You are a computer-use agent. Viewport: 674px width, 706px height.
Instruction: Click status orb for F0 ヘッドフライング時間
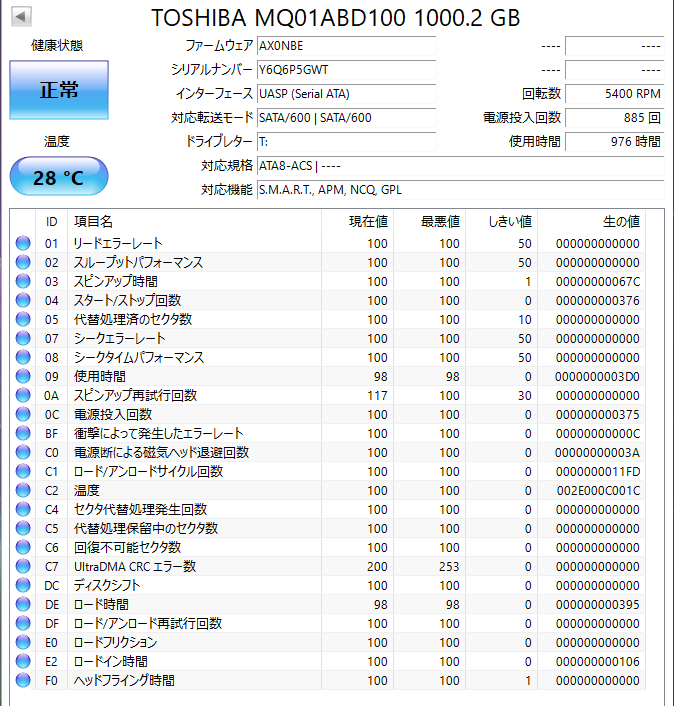[23, 680]
